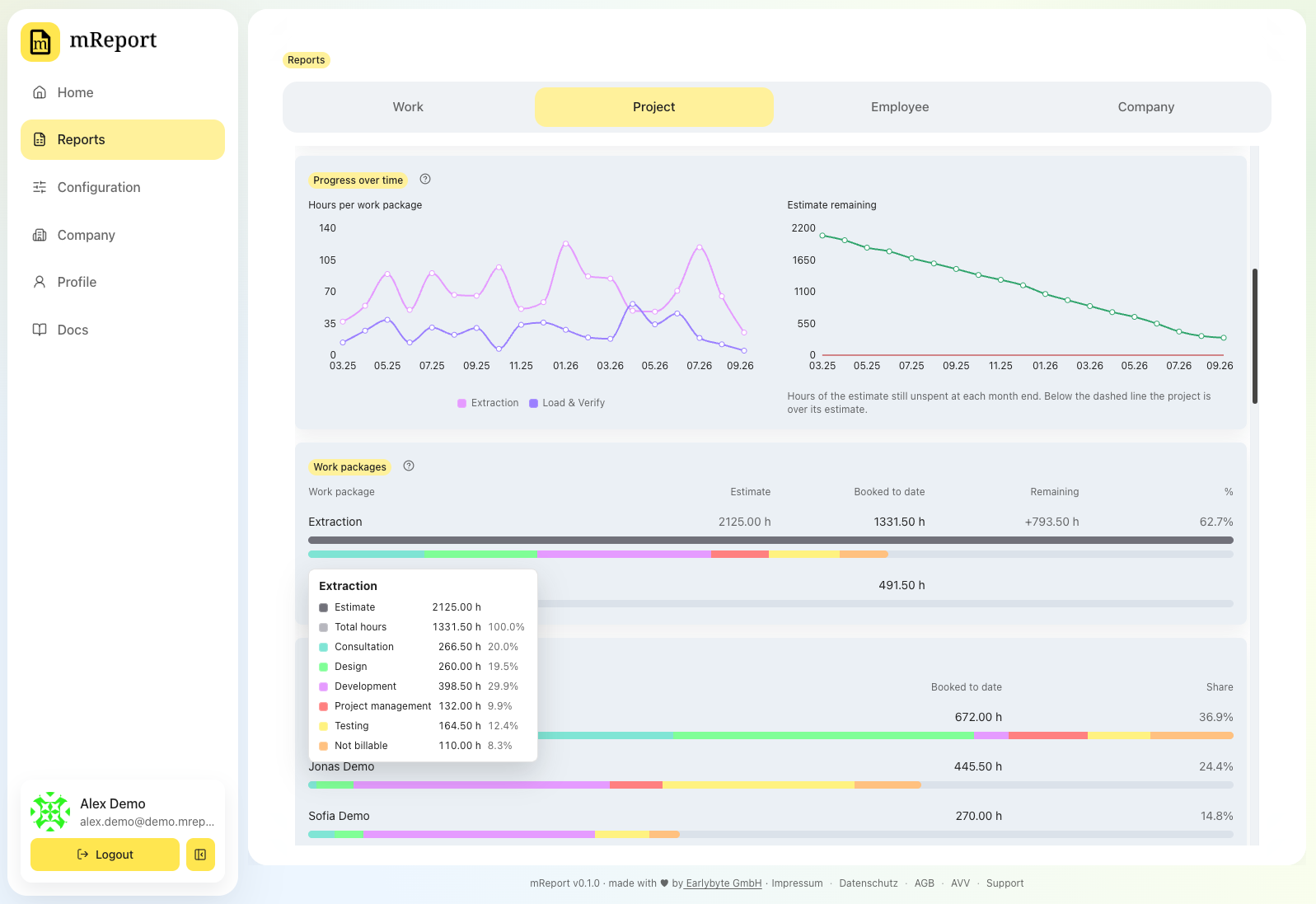Click the Not billable row in tooltip
This screenshot has height=904, width=1316.
coord(422,746)
